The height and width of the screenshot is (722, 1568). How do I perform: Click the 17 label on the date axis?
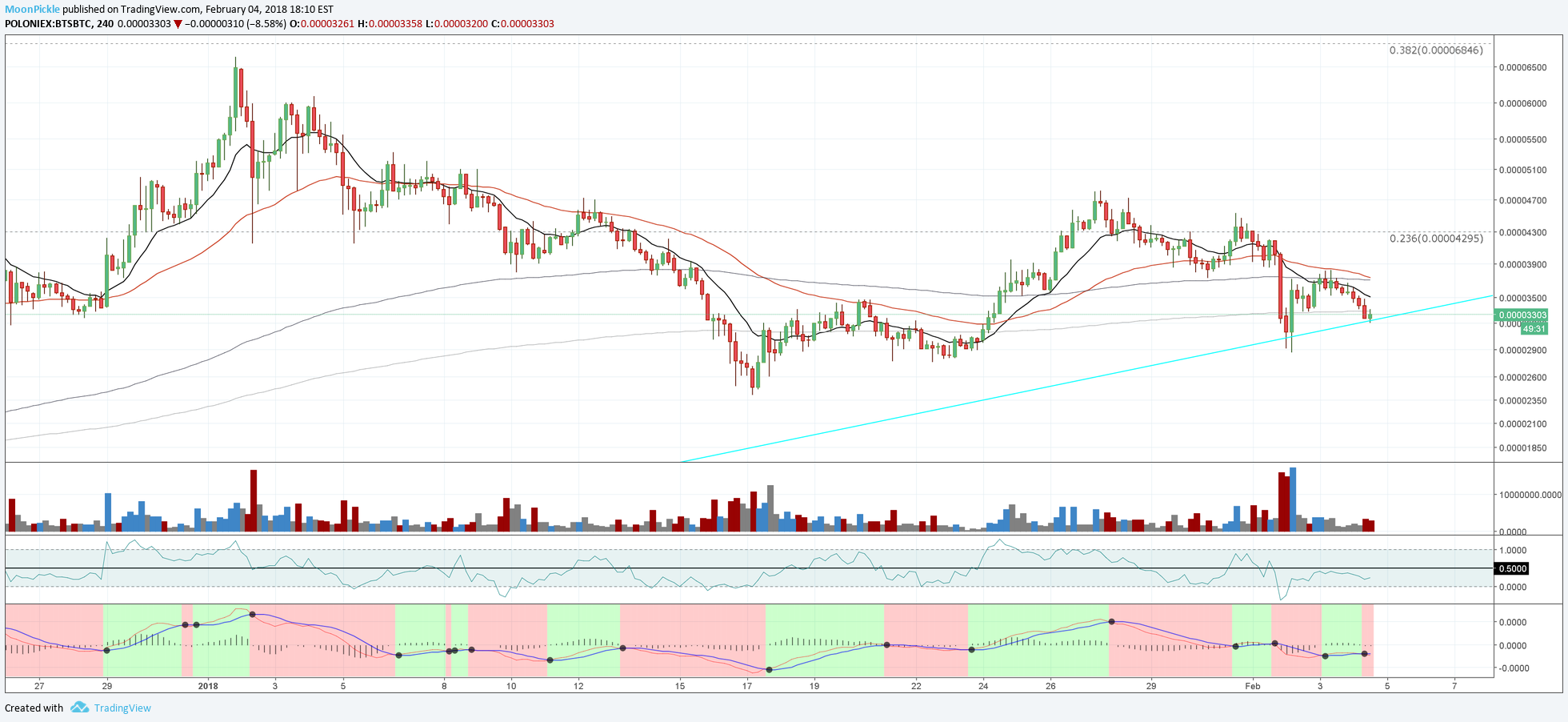tap(747, 686)
